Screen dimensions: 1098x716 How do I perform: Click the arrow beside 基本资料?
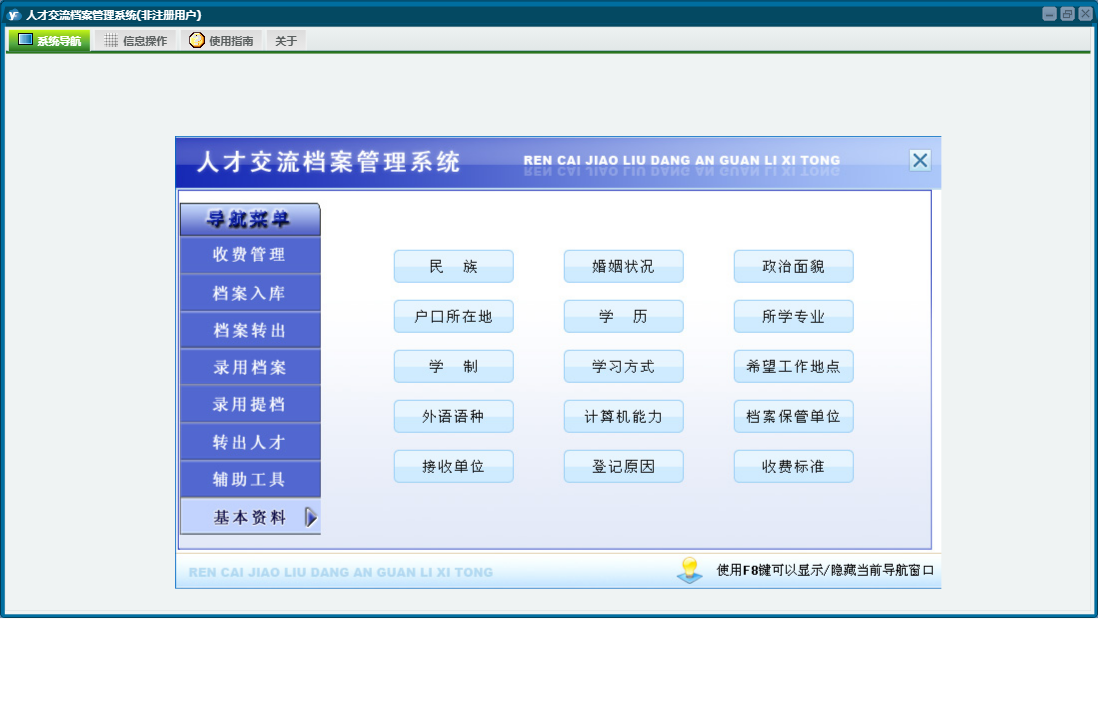click(311, 518)
